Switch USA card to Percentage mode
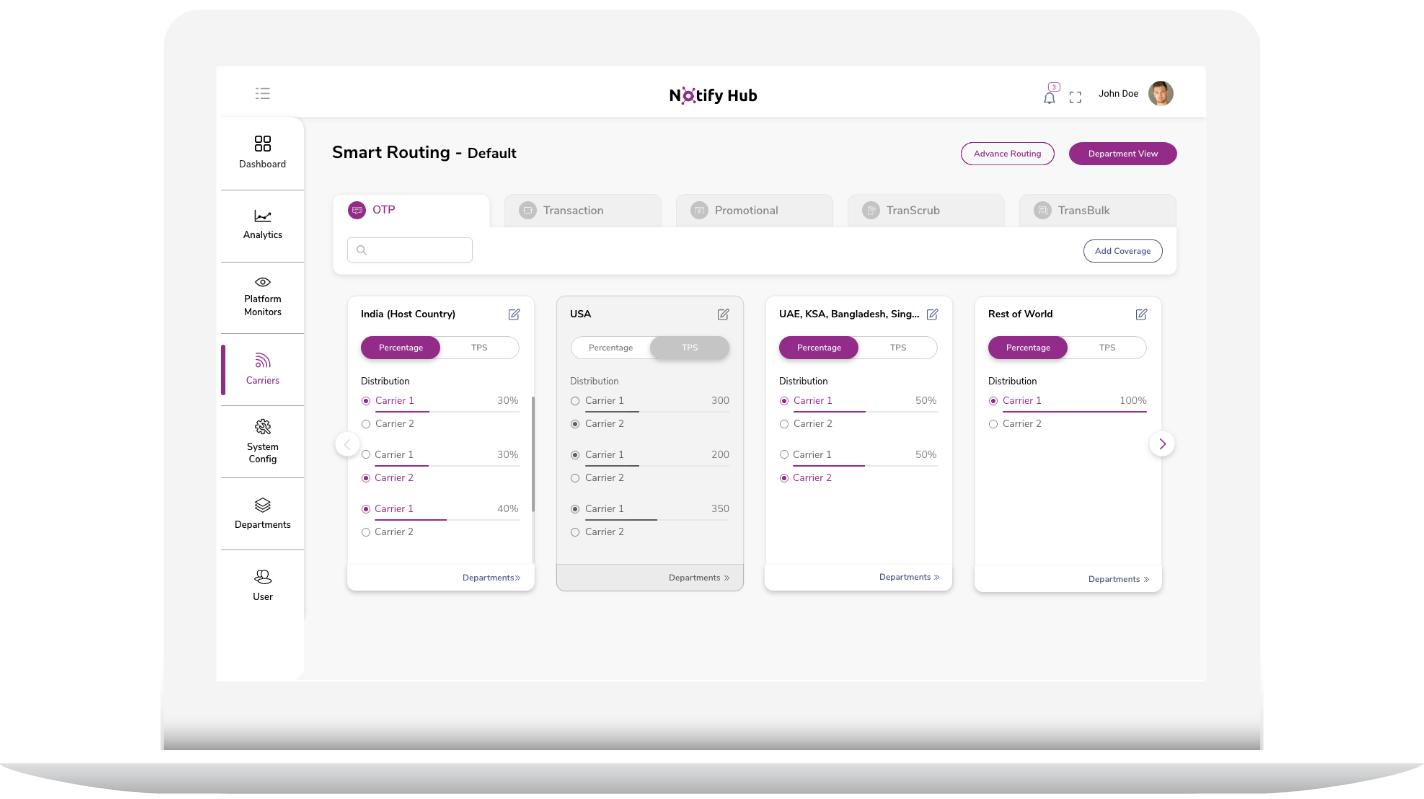 pyautogui.click(x=610, y=348)
